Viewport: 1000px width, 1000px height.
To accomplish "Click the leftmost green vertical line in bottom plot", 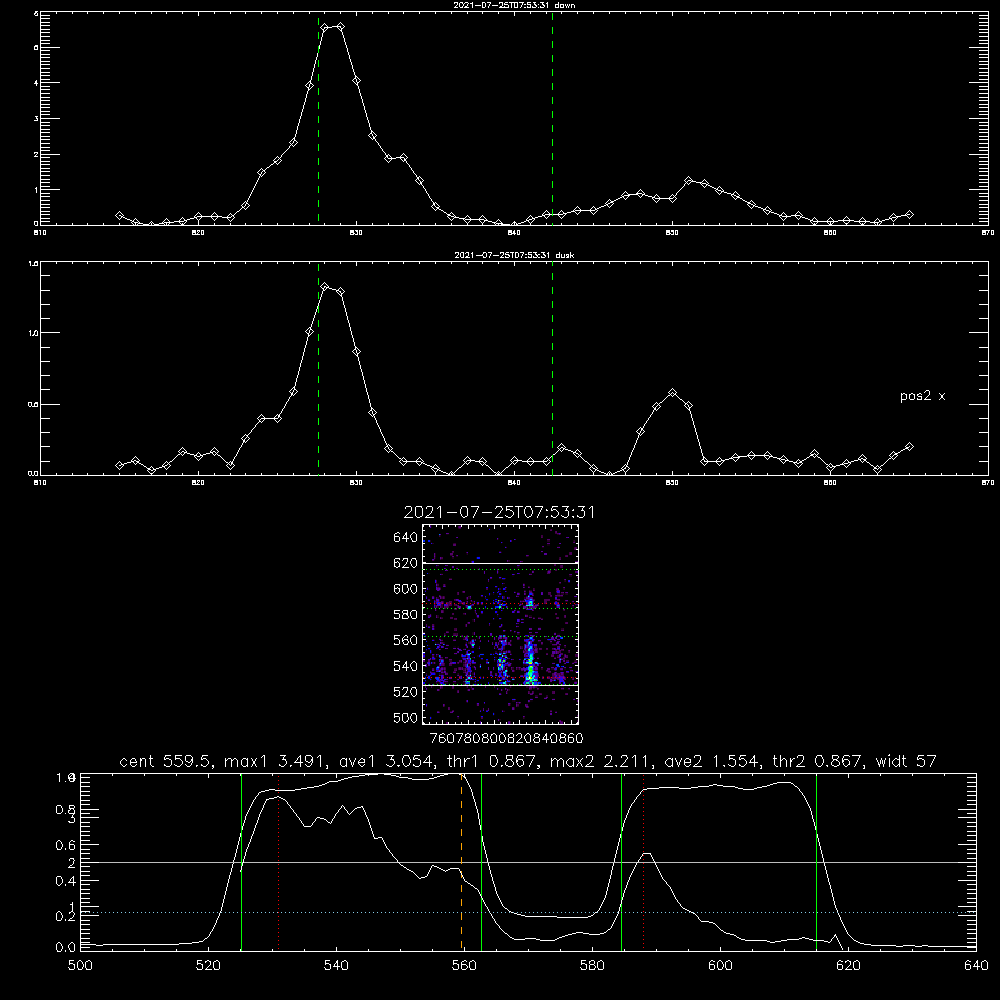I will (241, 862).
